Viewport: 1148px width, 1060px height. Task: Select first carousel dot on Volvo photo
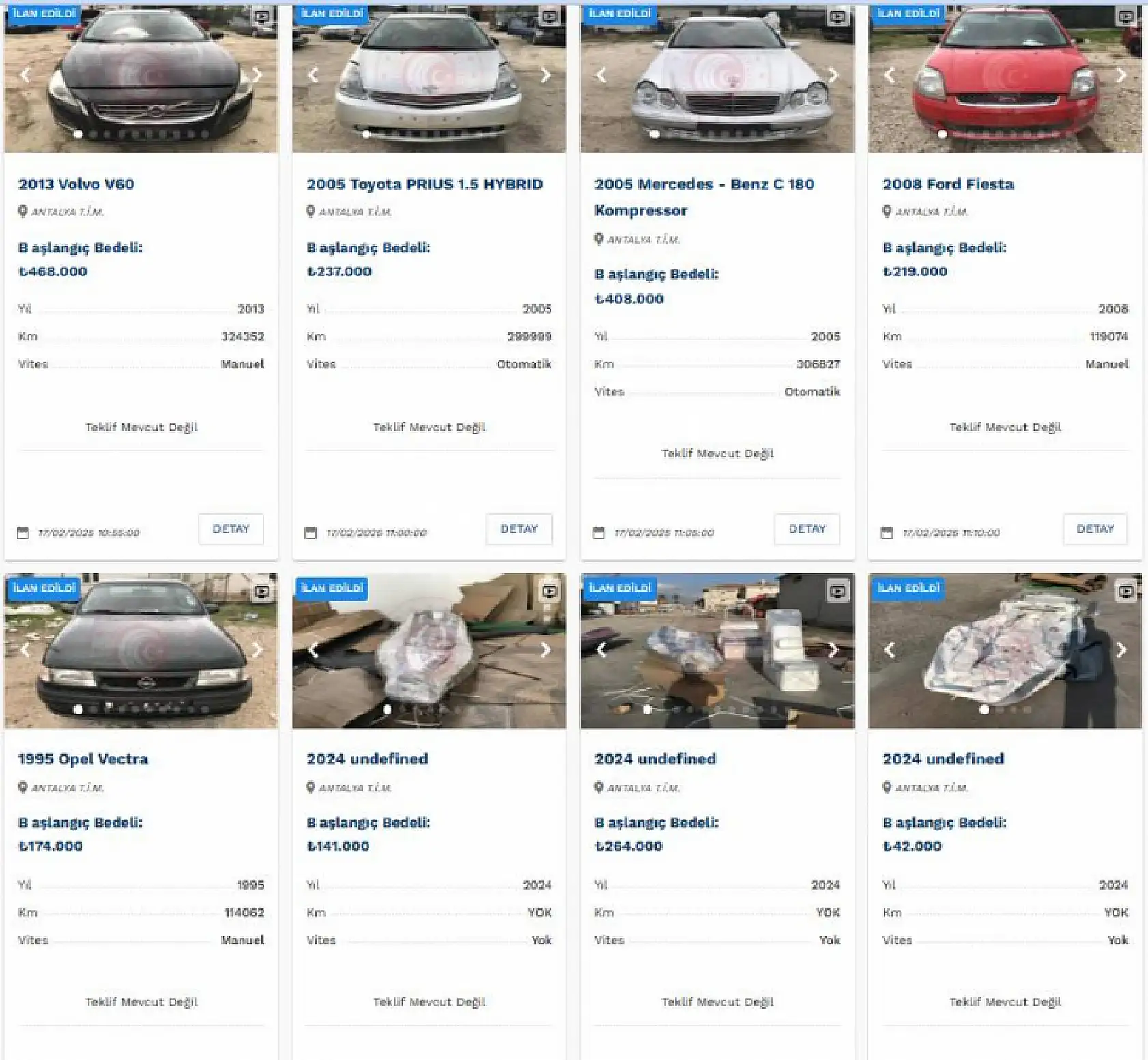[78, 134]
